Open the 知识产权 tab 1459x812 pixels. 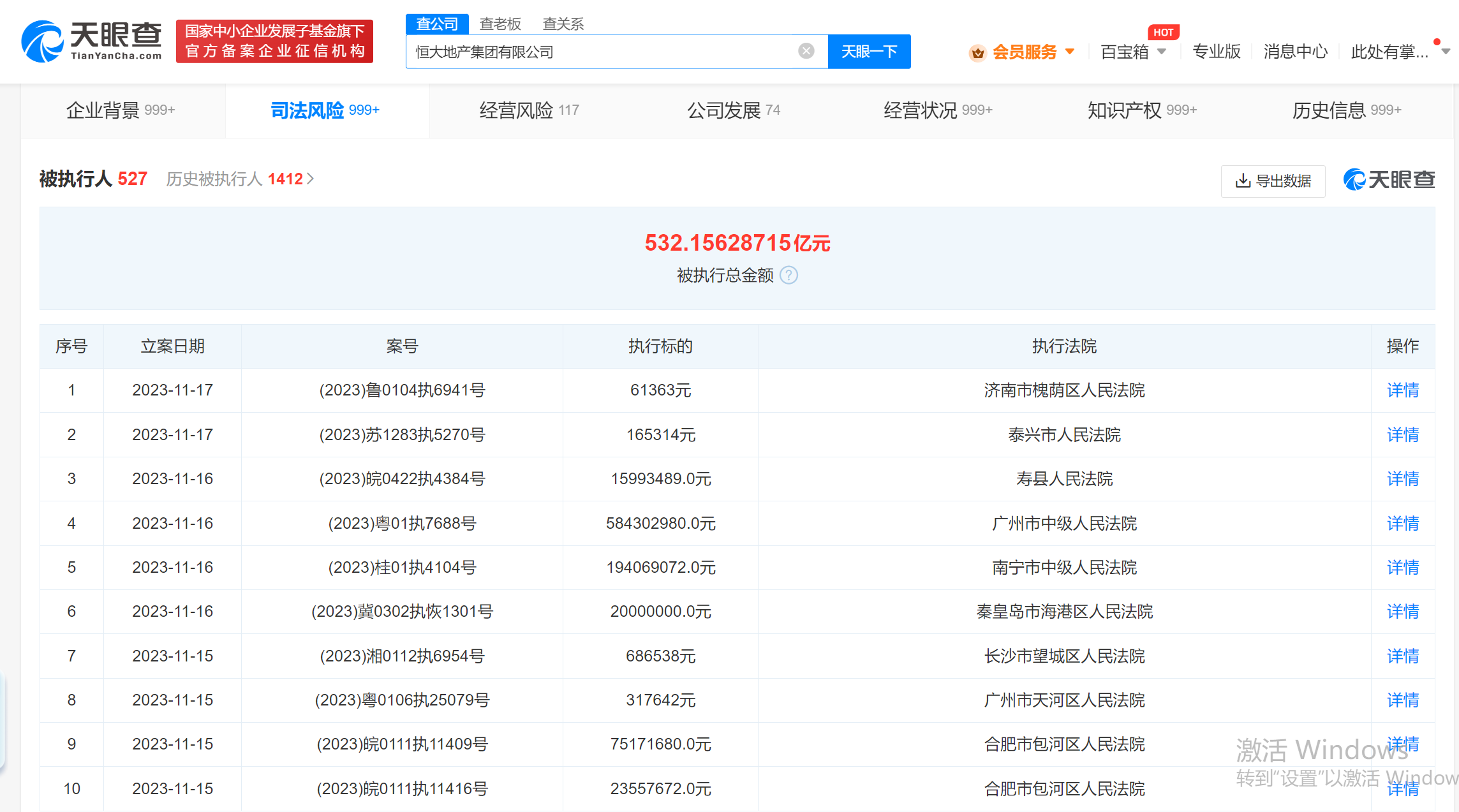[x=1142, y=110]
